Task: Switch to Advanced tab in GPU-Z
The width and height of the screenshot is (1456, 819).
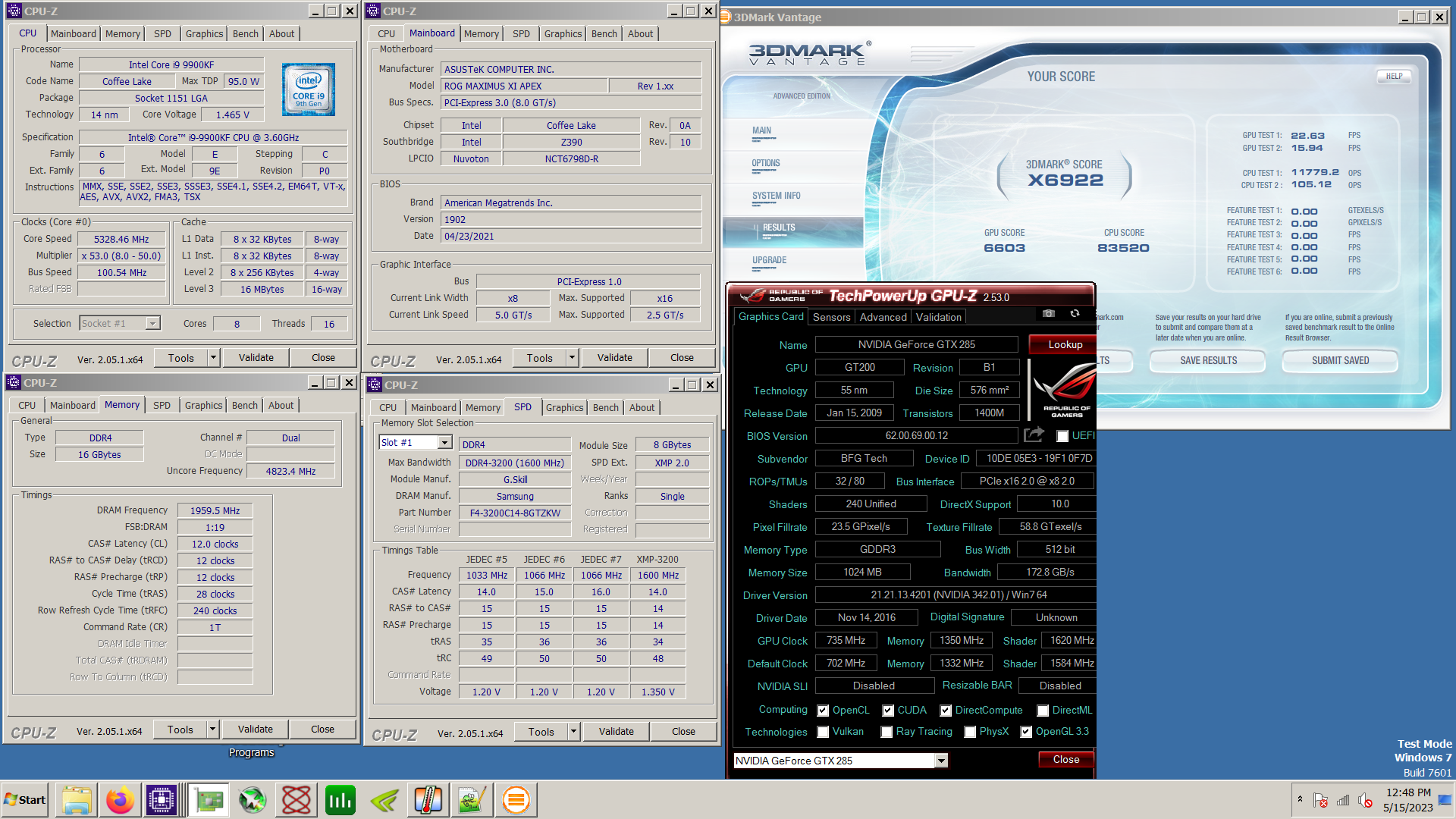Action: (x=883, y=317)
